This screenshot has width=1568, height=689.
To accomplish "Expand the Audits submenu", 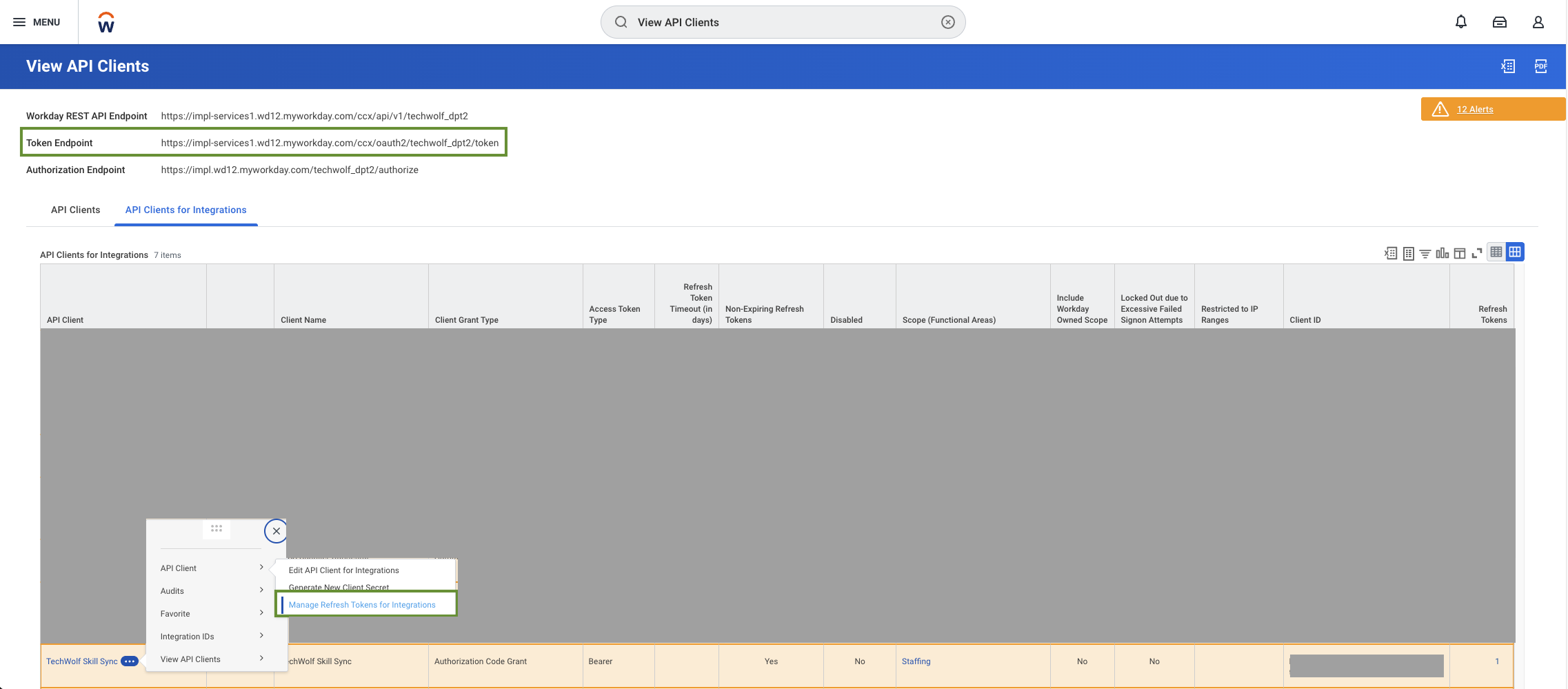I will click(171, 590).
